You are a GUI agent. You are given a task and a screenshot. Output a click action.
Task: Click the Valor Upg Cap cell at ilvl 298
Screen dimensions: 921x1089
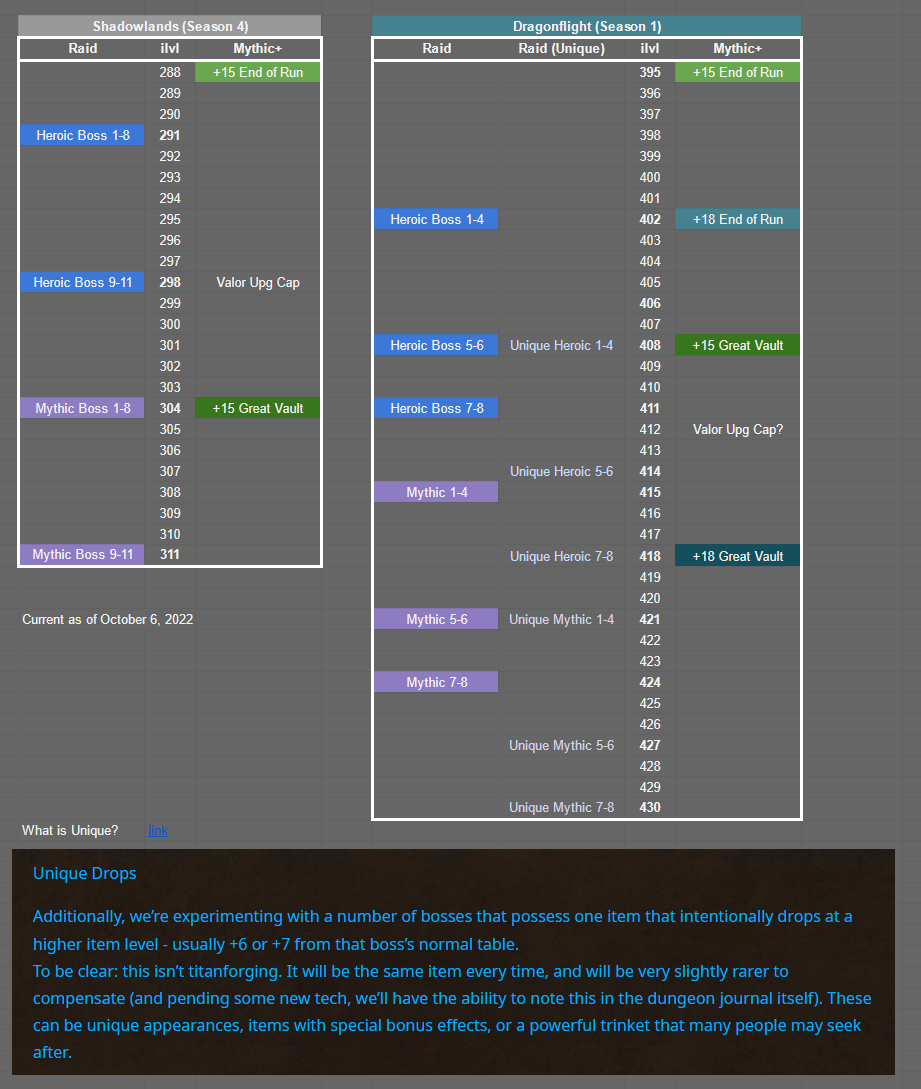(x=258, y=283)
